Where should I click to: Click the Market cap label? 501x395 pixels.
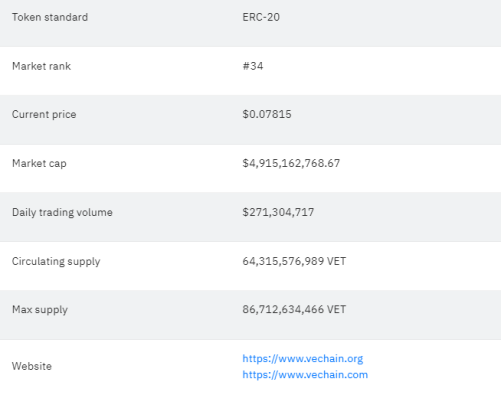(x=39, y=164)
